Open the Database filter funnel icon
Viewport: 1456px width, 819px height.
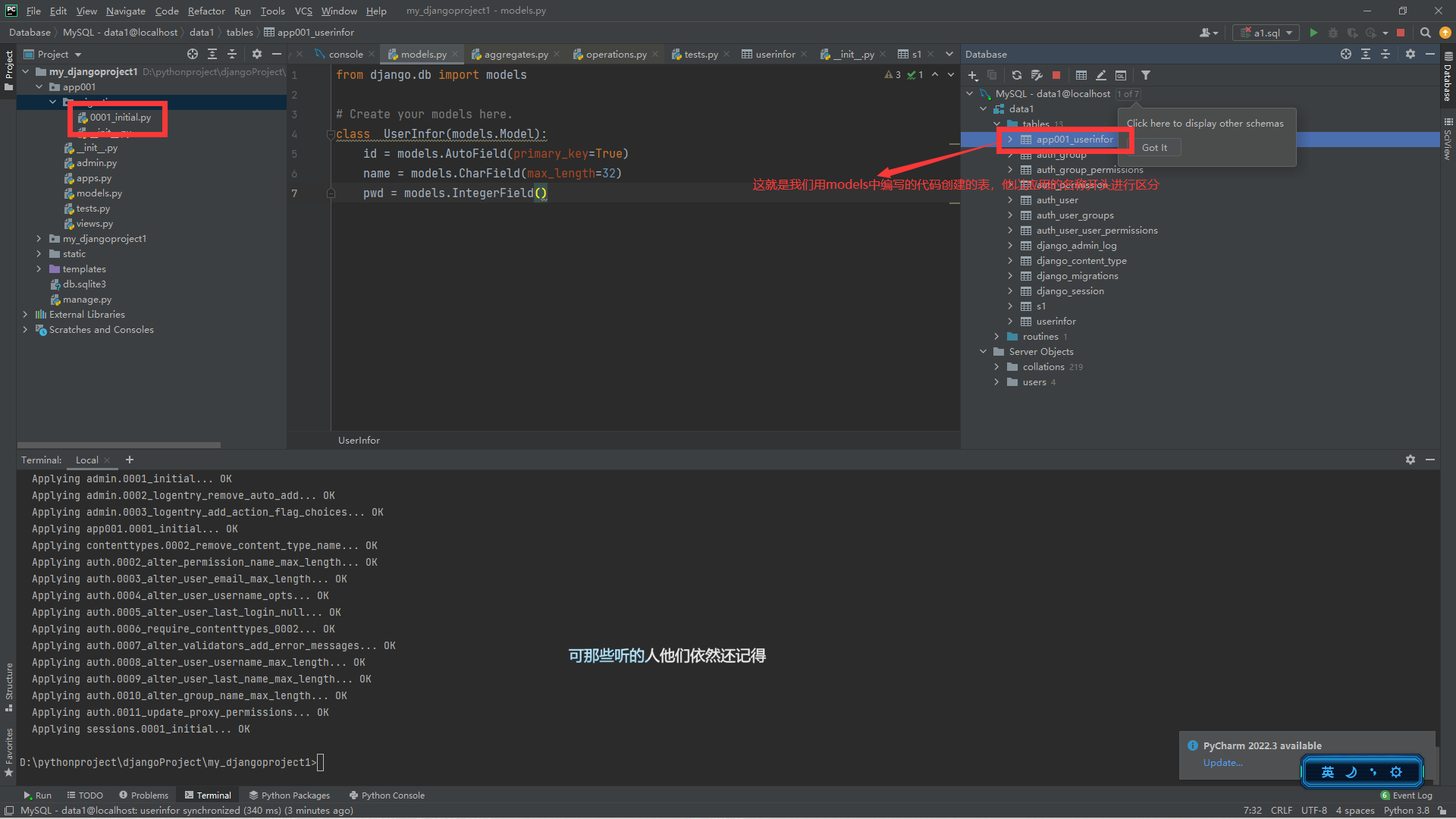coord(1146,75)
